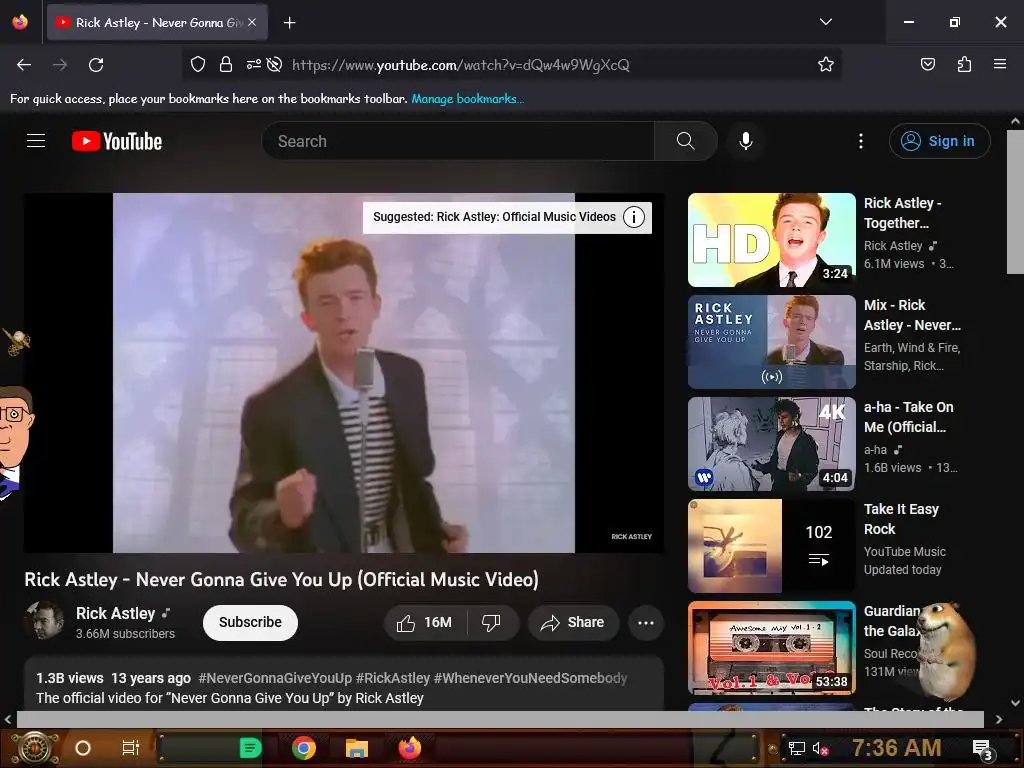The height and width of the screenshot is (768, 1024).
Task: Open the steampunk Start button
Action: tap(34, 748)
